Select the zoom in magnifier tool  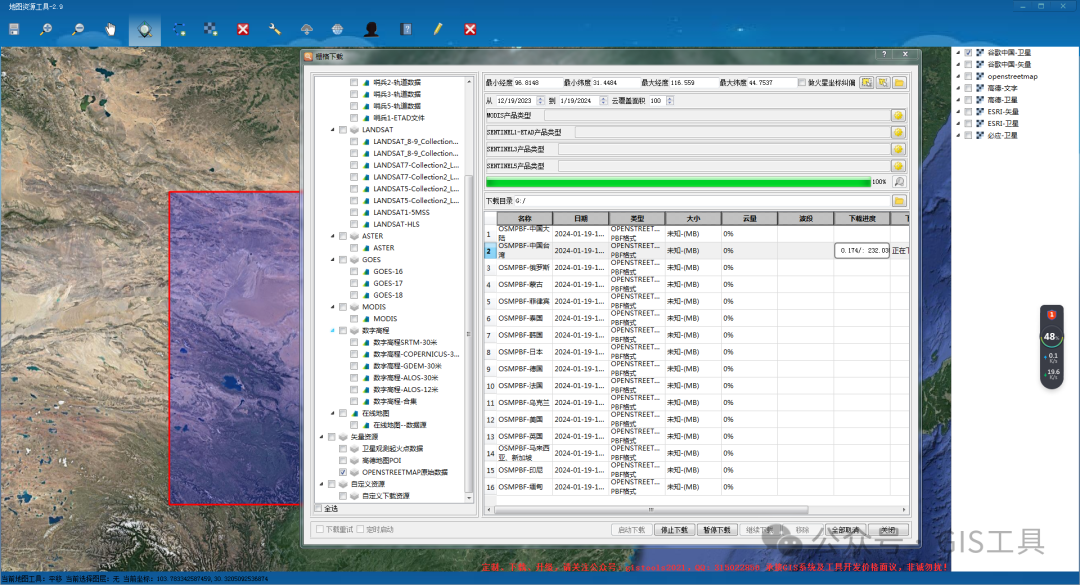click(46, 30)
